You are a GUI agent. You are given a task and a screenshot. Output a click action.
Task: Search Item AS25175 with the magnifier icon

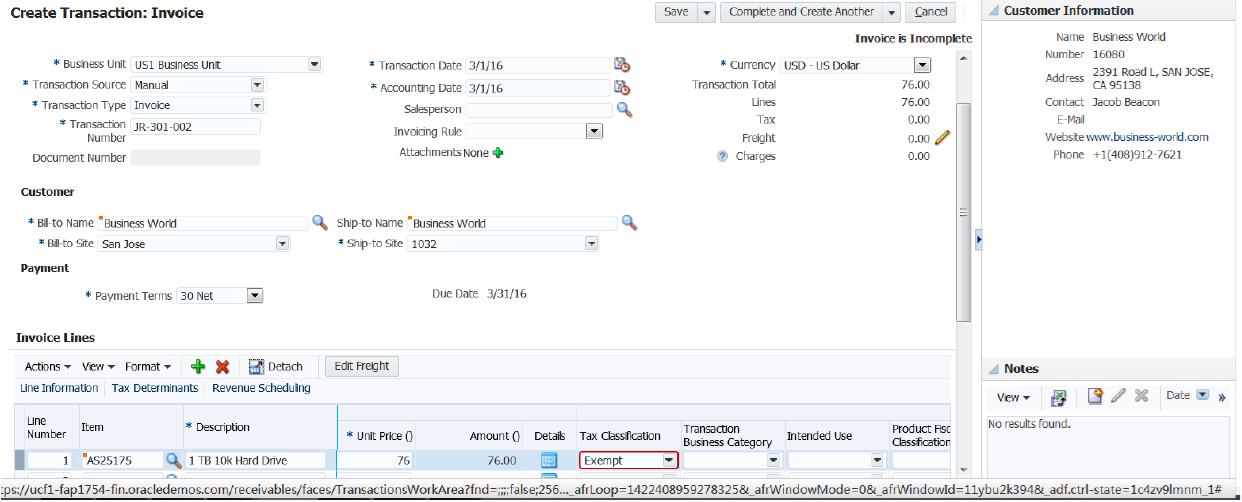coord(173,460)
